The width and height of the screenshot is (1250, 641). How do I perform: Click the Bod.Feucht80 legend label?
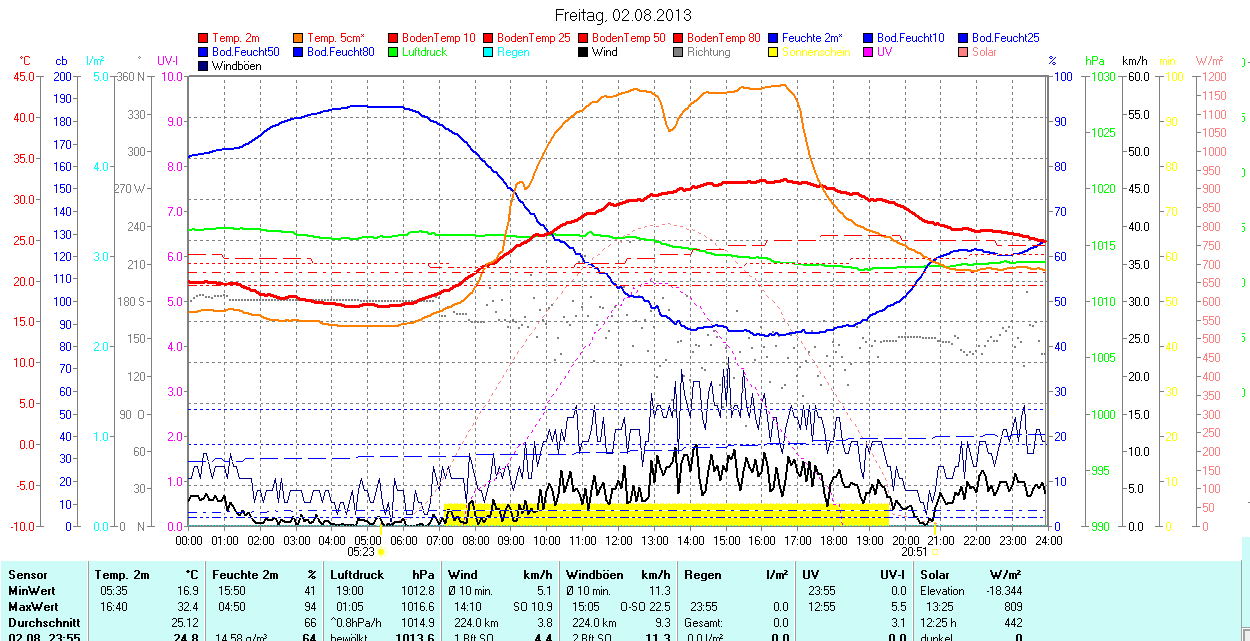(x=340, y=52)
